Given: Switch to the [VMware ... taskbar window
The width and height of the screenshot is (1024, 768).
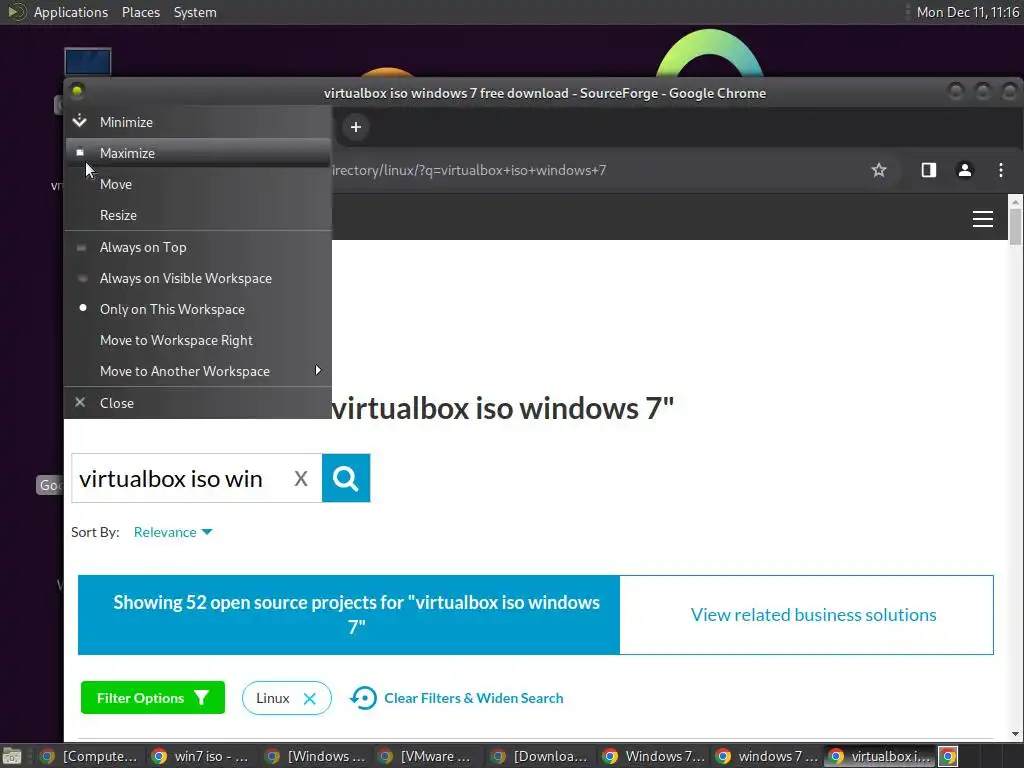Looking at the screenshot, I should coord(428,756).
